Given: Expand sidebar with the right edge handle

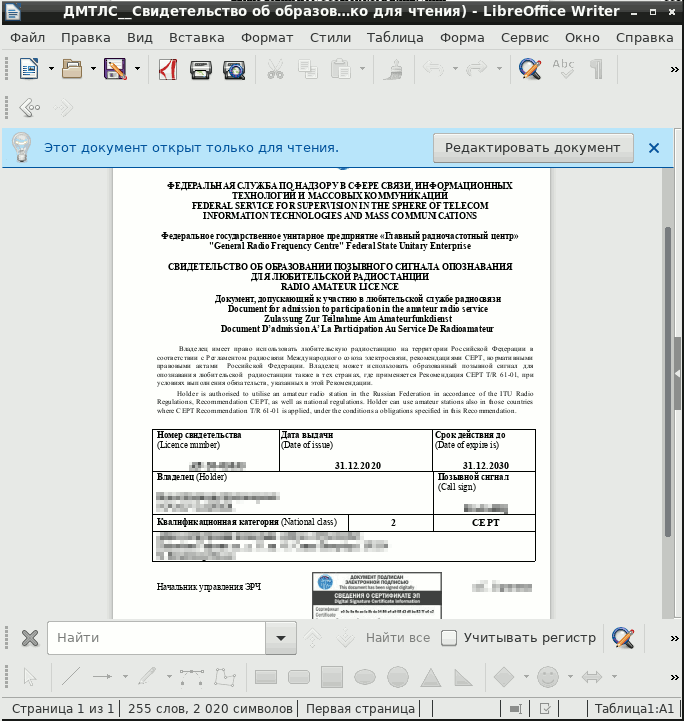Looking at the screenshot, I should (x=678, y=373).
